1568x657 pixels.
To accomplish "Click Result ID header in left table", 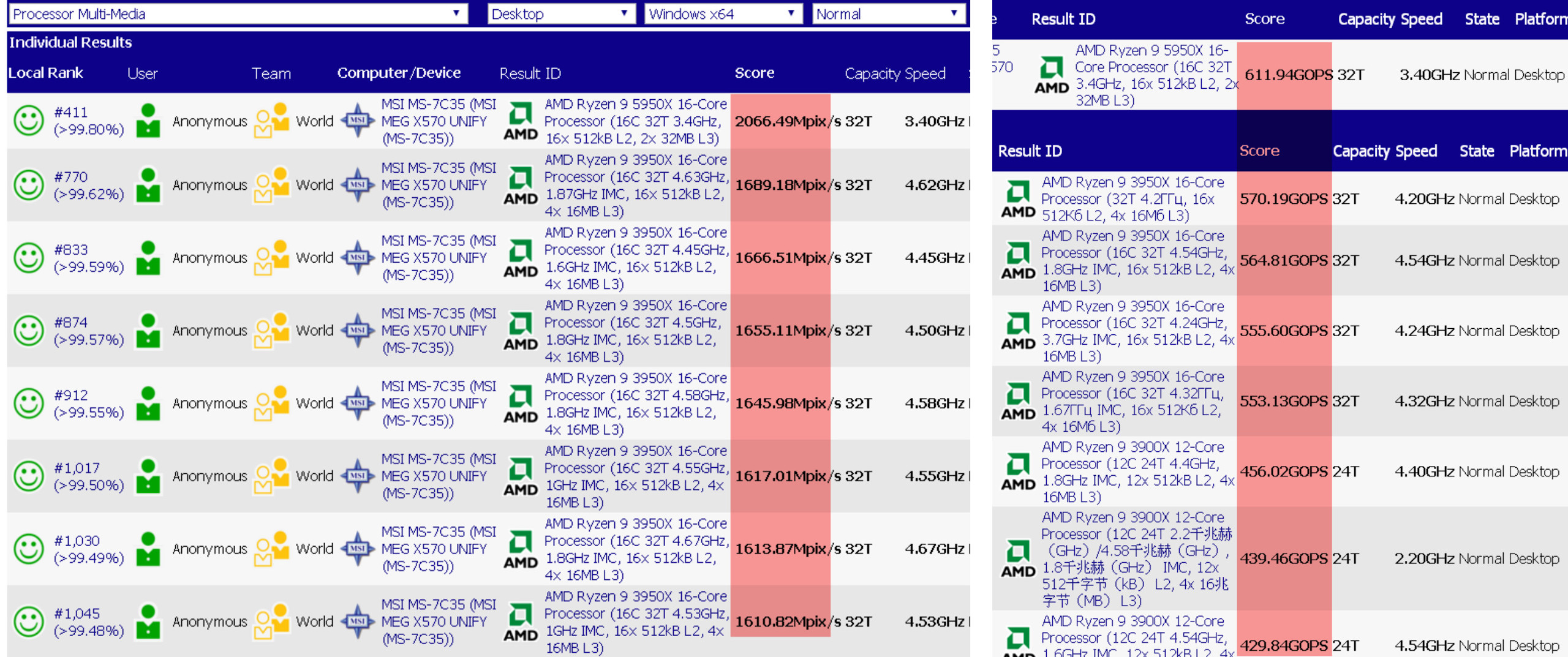I will pyautogui.click(x=530, y=73).
